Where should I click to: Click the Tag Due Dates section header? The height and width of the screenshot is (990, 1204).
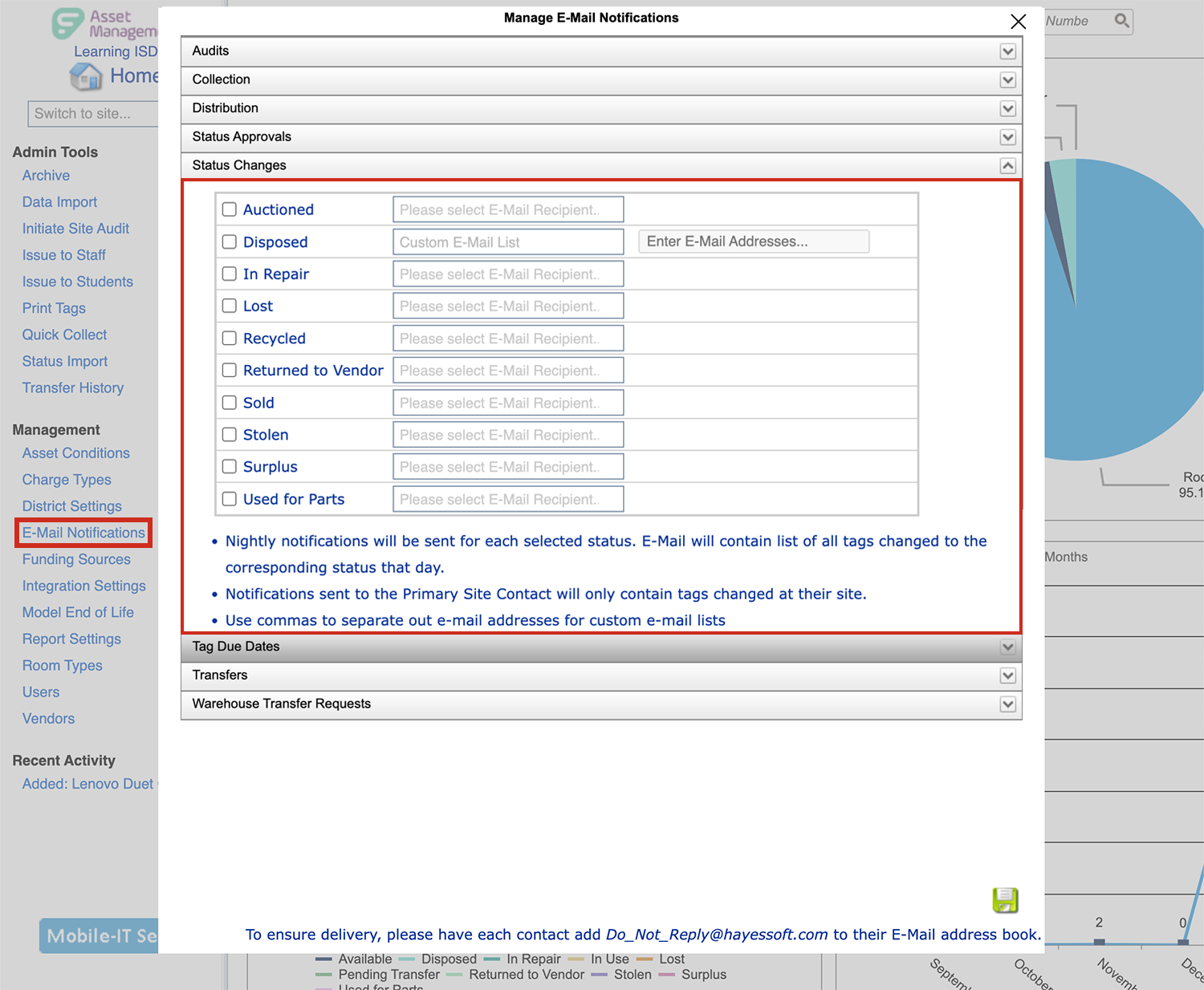[601, 647]
